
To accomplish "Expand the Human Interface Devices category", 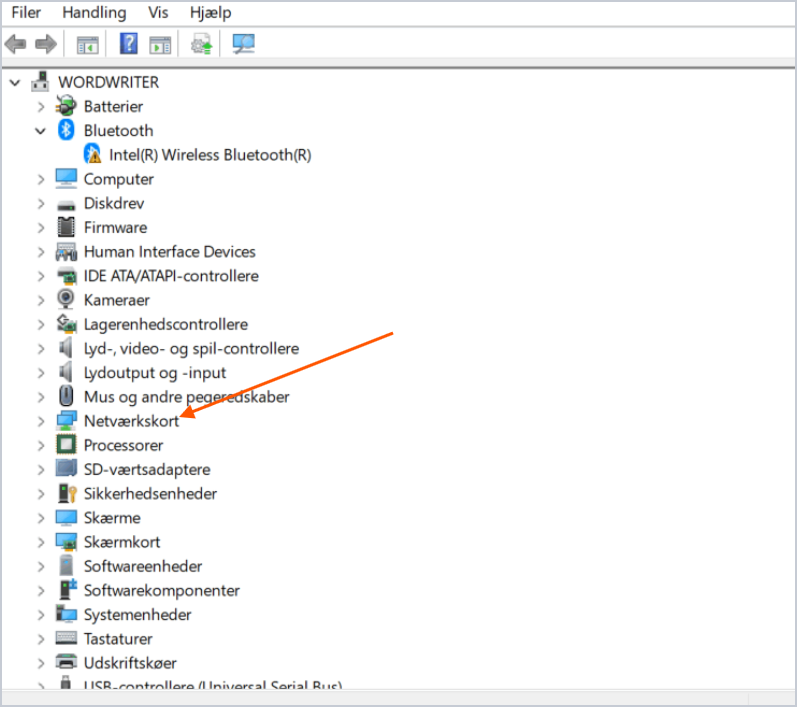I will coord(41,252).
